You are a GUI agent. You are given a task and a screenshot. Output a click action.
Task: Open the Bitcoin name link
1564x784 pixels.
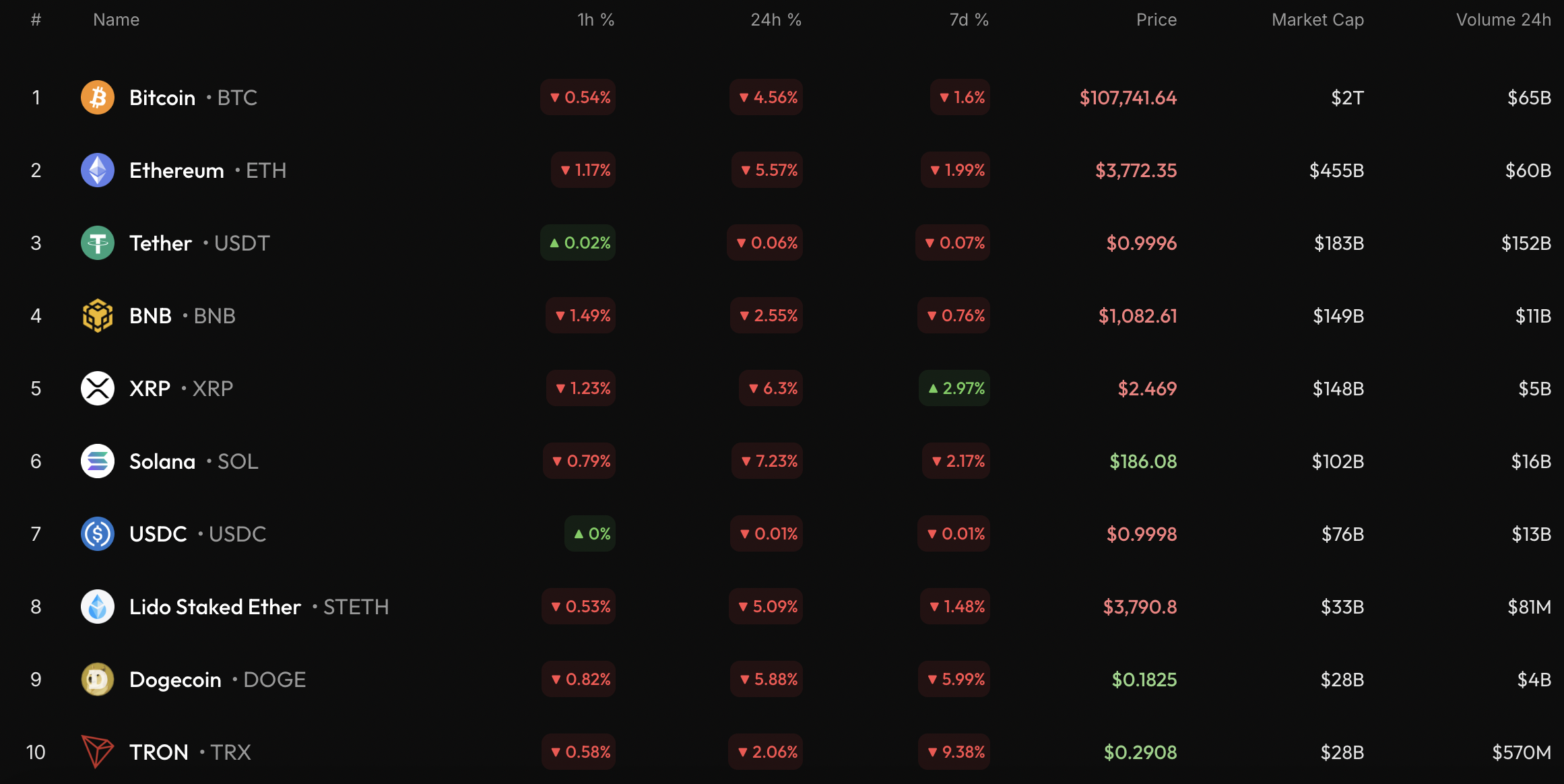(x=162, y=97)
